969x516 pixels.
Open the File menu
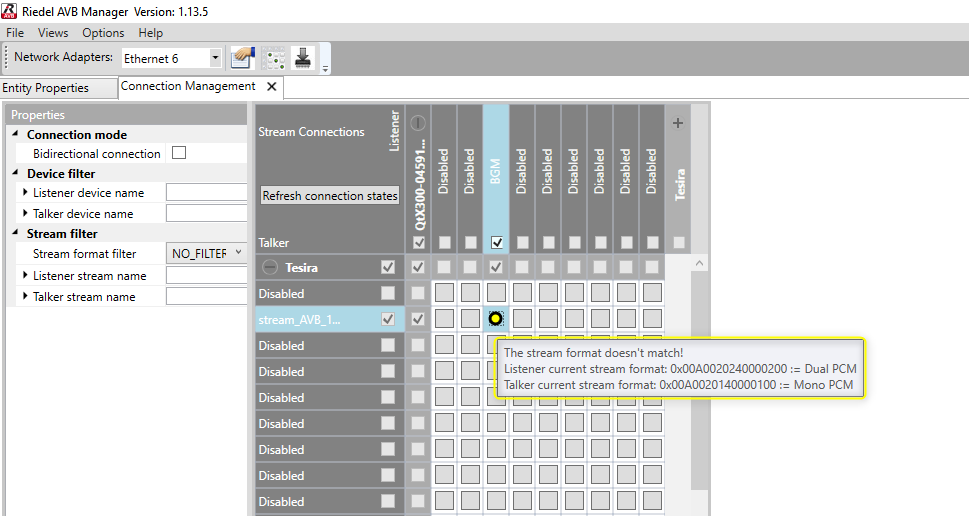tap(15, 33)
